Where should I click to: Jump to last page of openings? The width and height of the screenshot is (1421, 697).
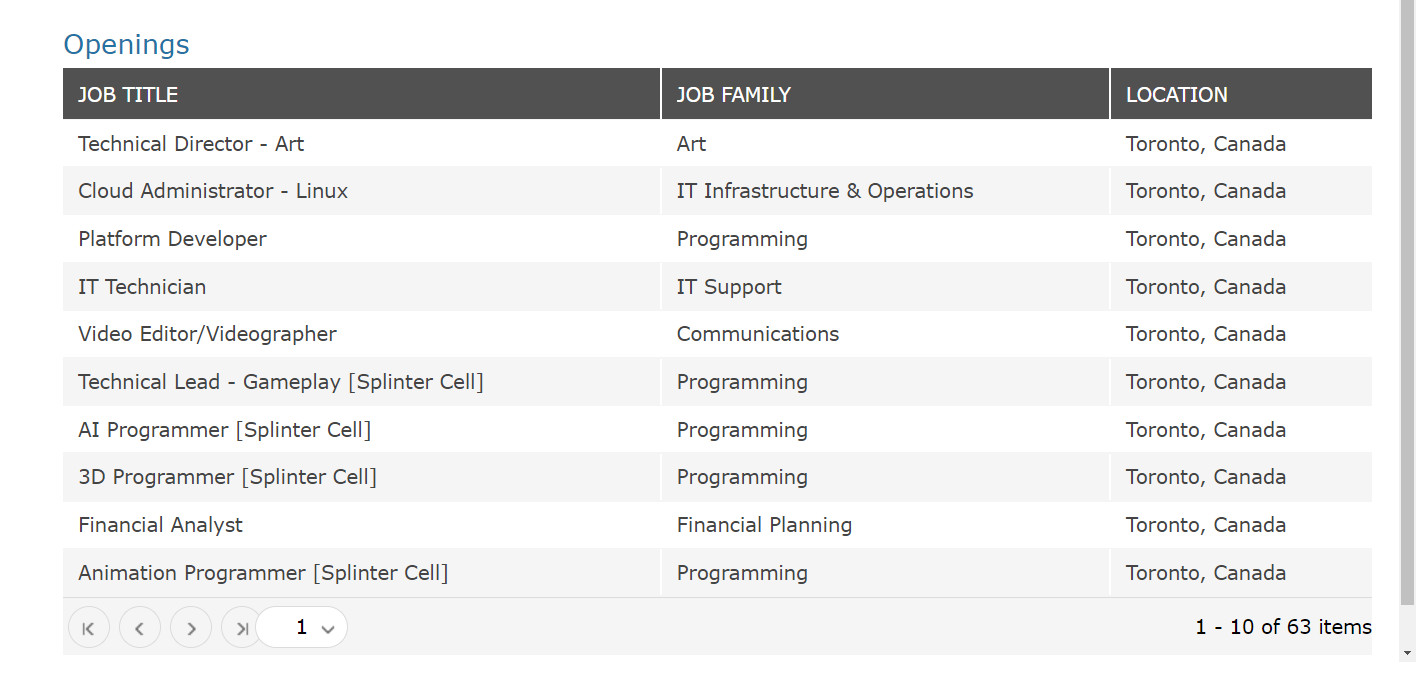point(241,628)
